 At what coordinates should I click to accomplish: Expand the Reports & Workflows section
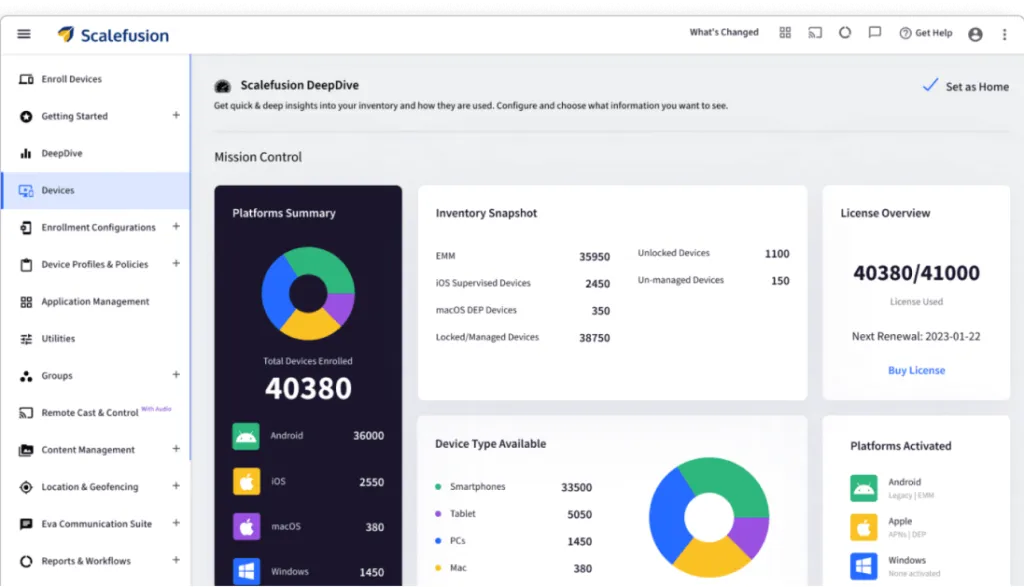click(176, 561)
